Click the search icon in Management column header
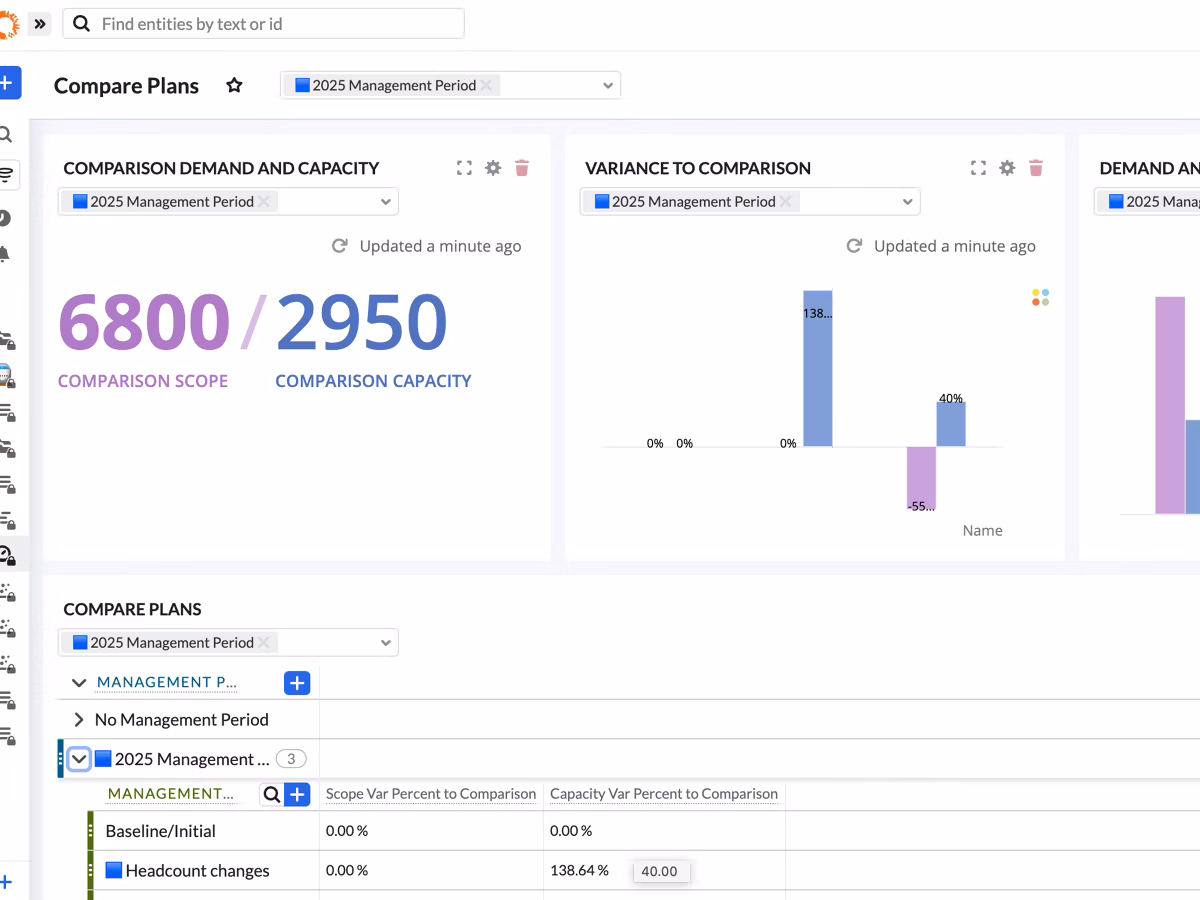1200x900 pixels. tap(271, 795)
